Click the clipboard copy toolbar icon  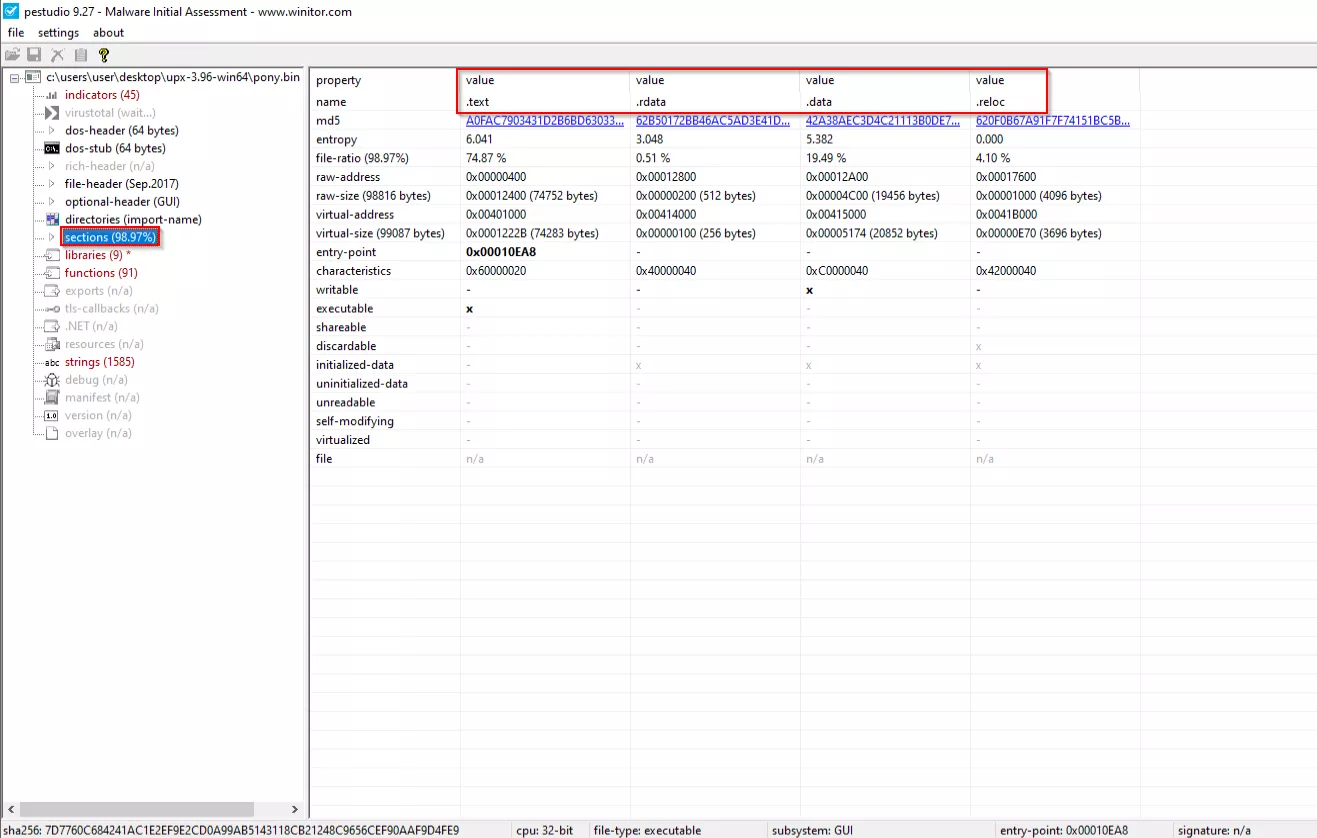point(80,55)
